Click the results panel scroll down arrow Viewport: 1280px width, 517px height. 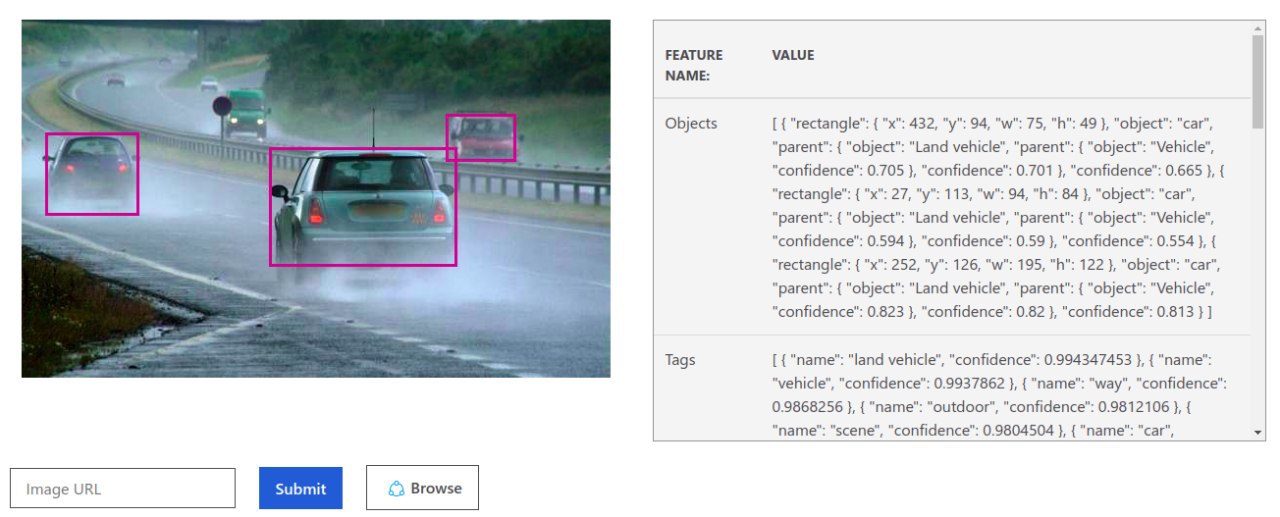pos(1257,432)
